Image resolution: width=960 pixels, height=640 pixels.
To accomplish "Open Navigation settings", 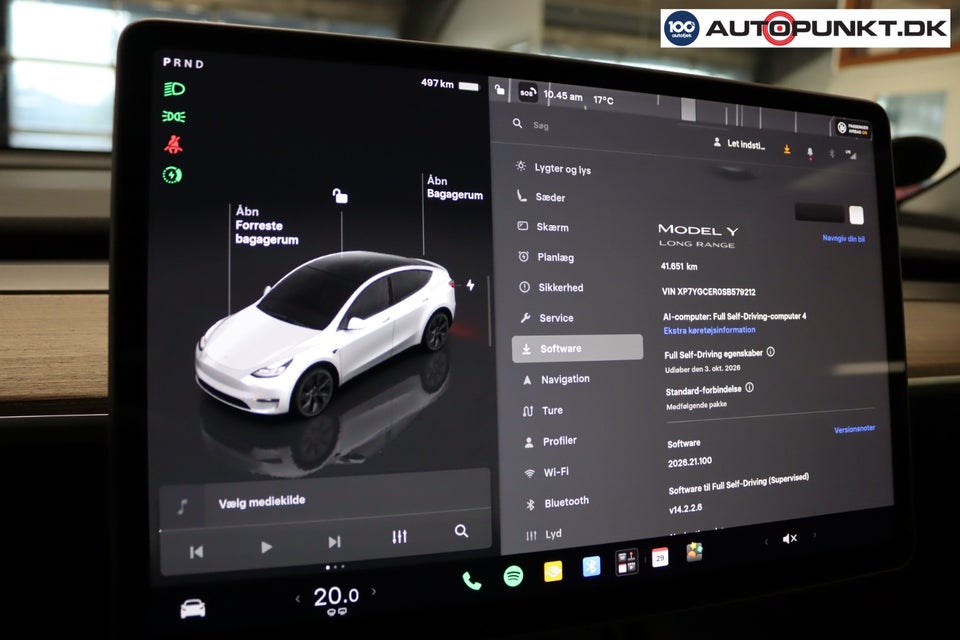I will [x=556, y=380].
